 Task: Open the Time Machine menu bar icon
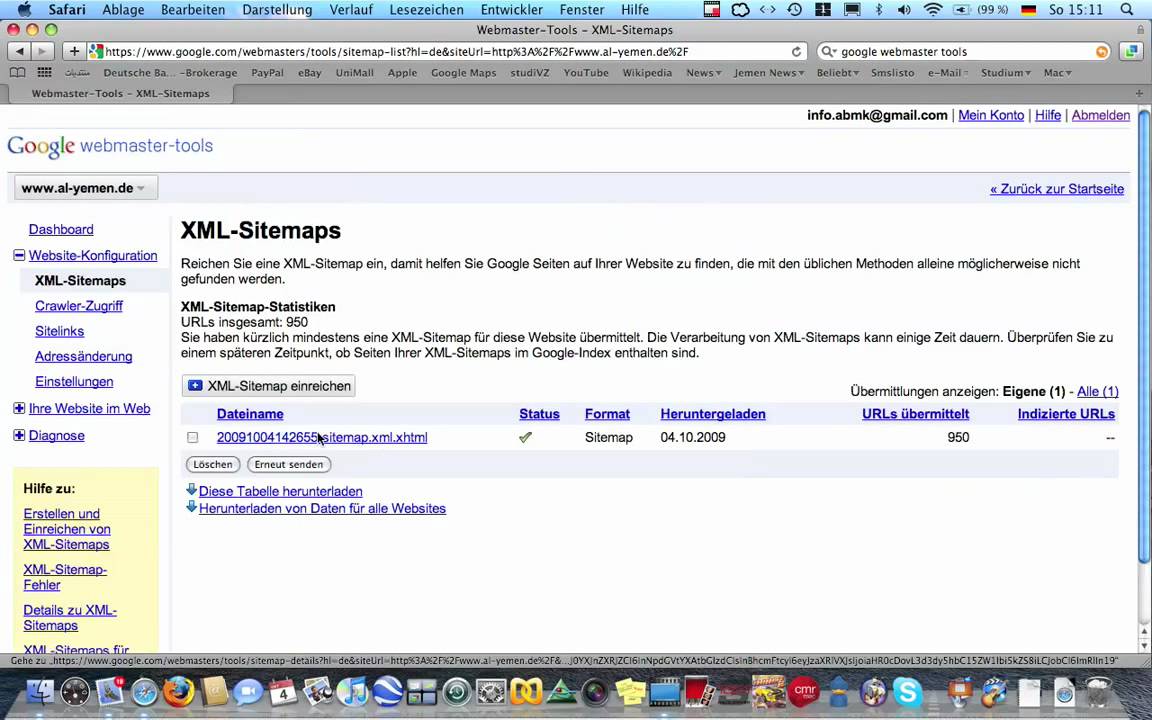click(794, 10)
